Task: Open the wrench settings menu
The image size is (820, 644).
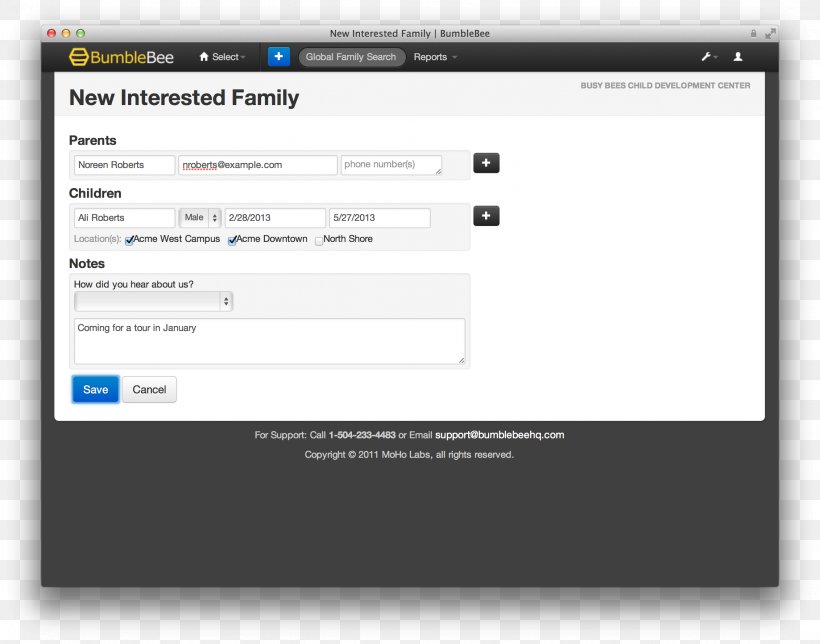Action: 708,57
